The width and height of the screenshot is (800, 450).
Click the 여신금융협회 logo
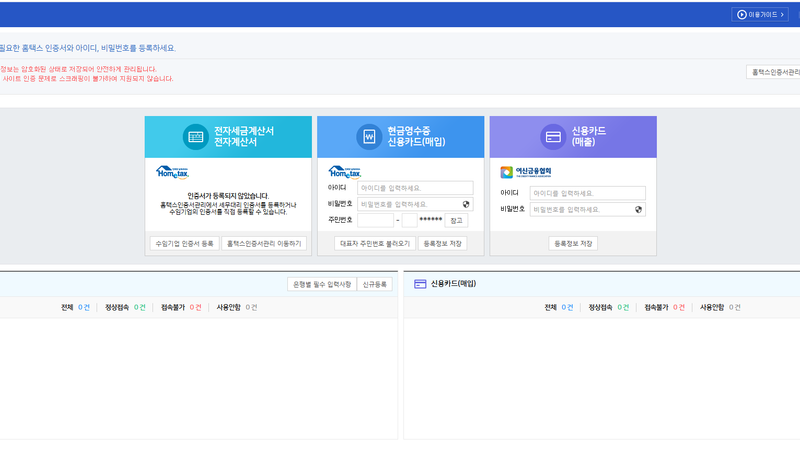(526, 172)
